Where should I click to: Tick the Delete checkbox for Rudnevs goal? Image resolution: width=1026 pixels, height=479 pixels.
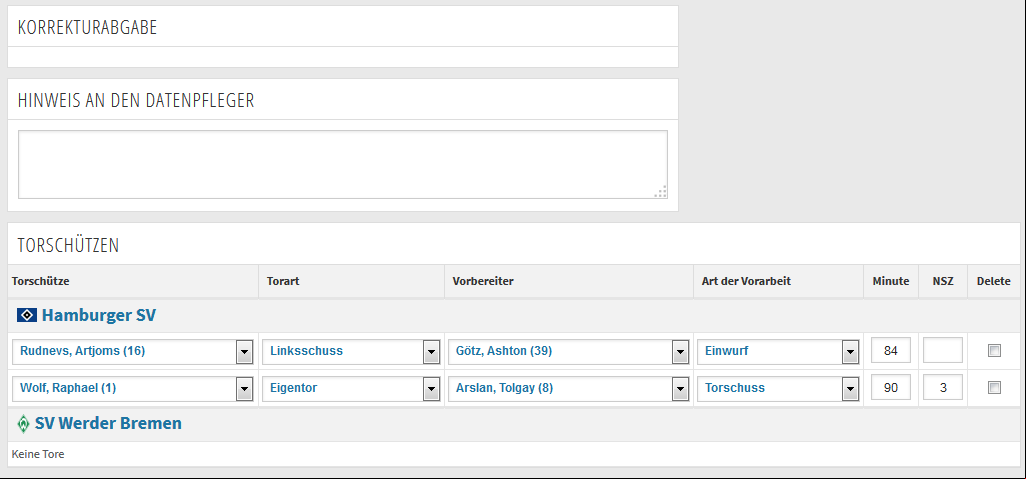coord(994,351)
